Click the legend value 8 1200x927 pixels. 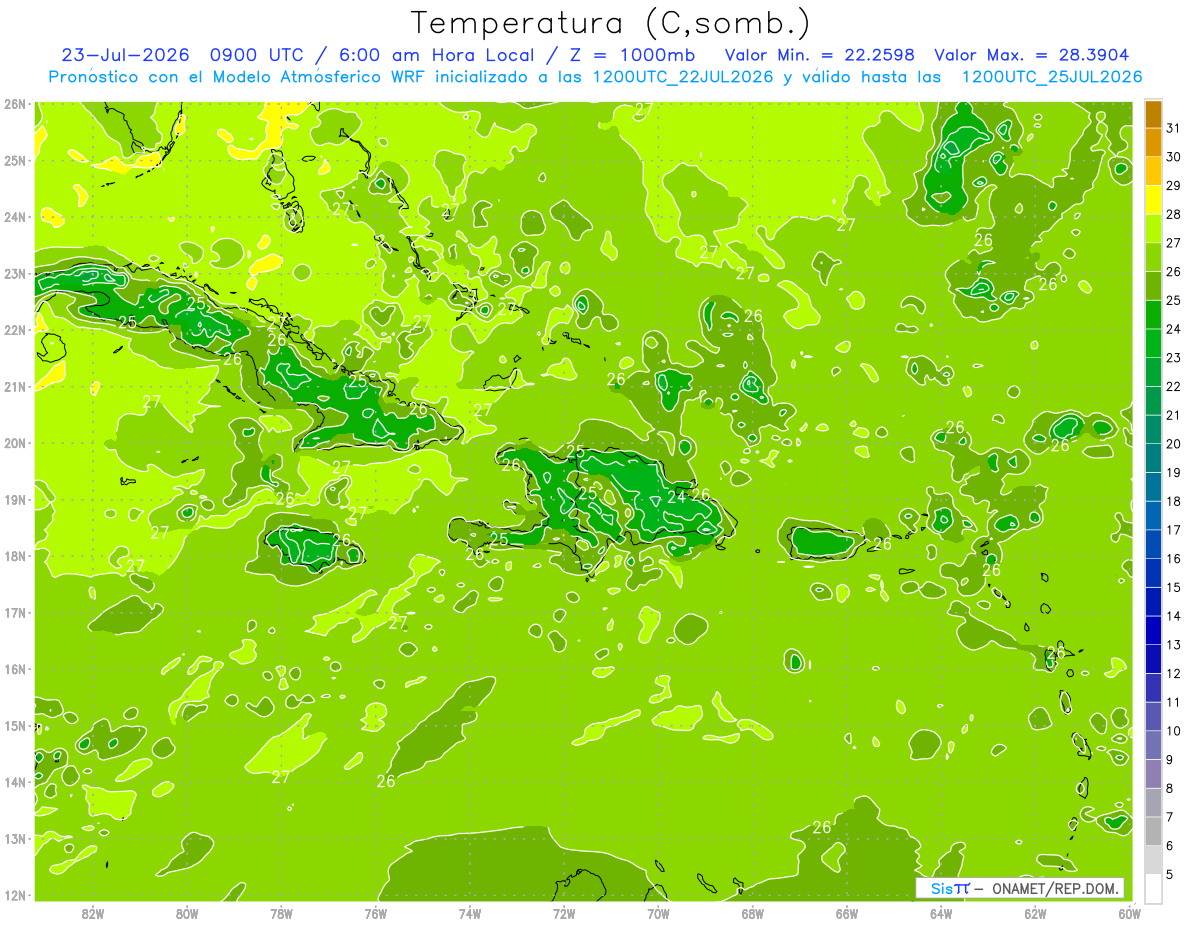[x=1171, y=788]
